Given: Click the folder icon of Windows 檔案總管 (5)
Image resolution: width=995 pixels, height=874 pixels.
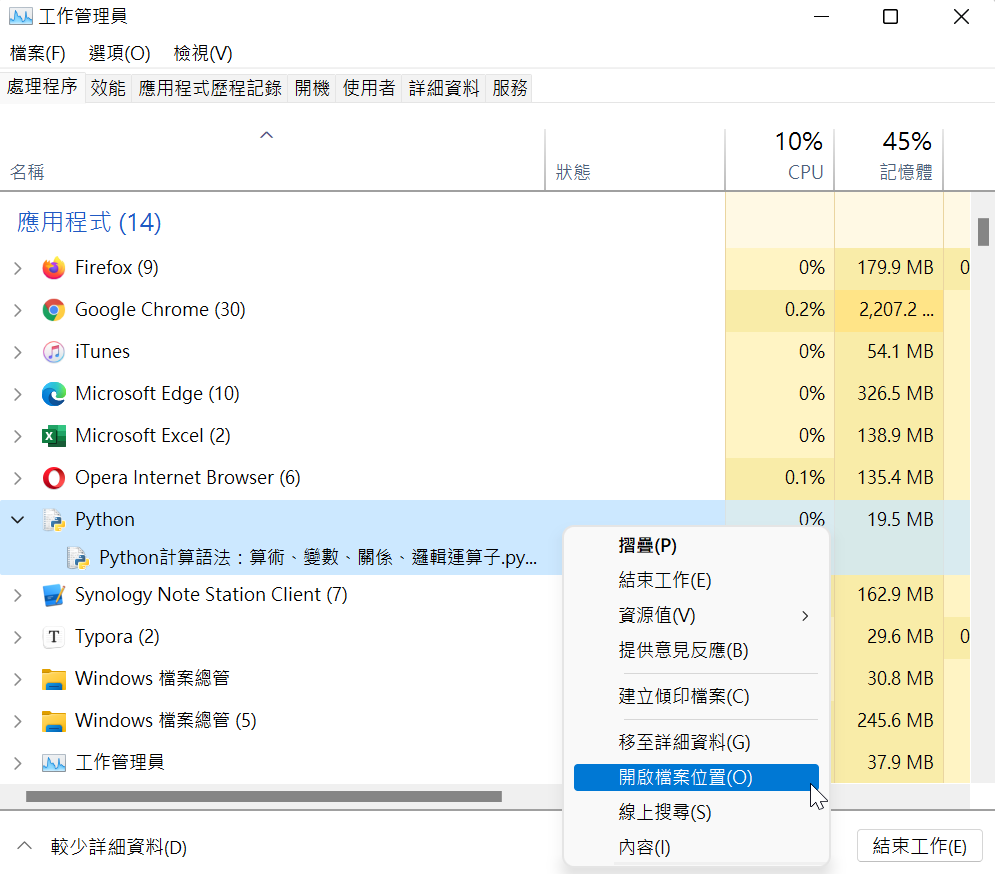Looking at the screenshot, I should 54,721.
